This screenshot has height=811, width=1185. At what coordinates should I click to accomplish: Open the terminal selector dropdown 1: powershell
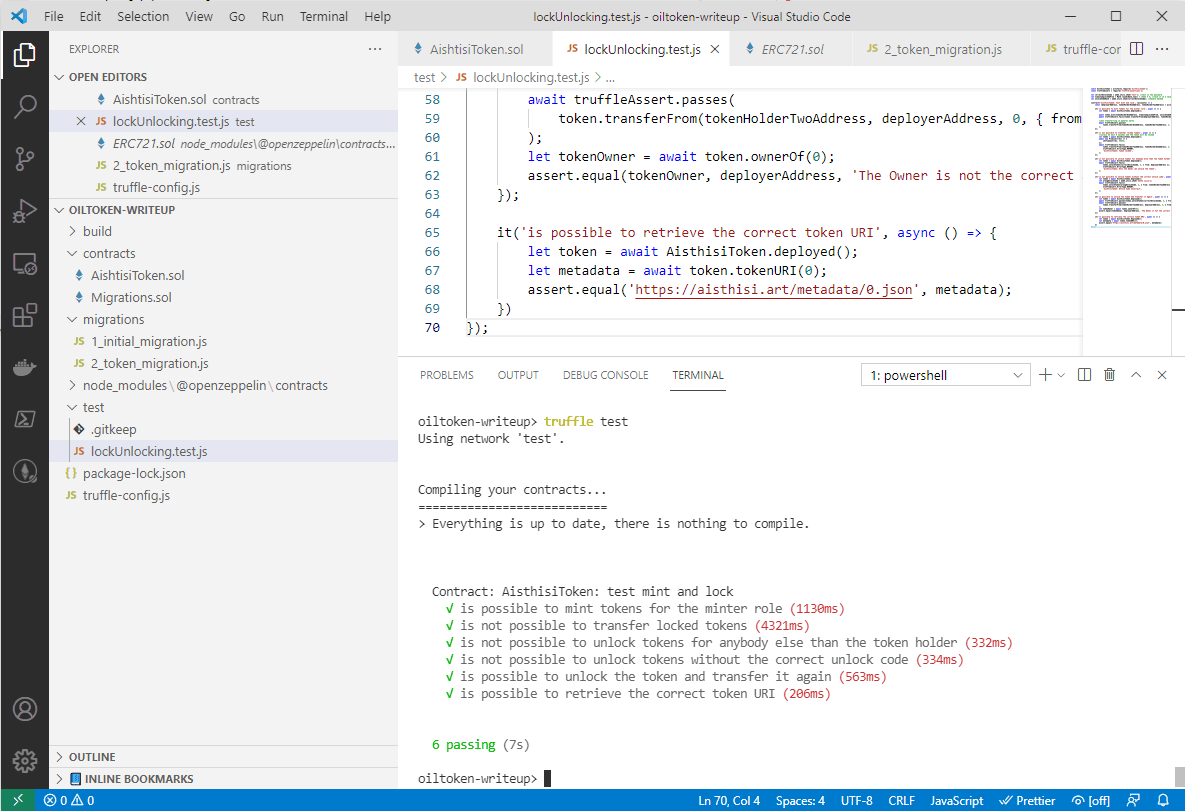945,376
